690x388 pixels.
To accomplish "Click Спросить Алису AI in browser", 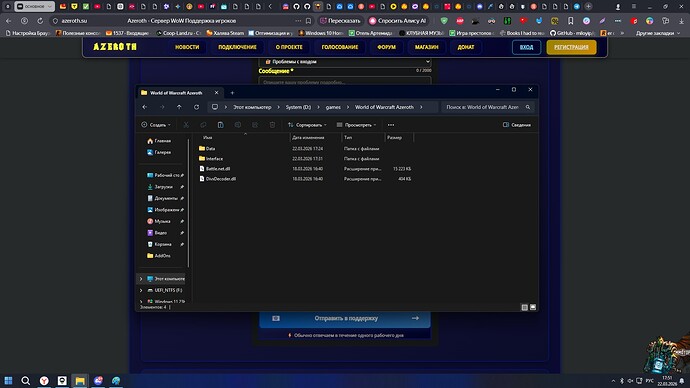I will [398, 21].
